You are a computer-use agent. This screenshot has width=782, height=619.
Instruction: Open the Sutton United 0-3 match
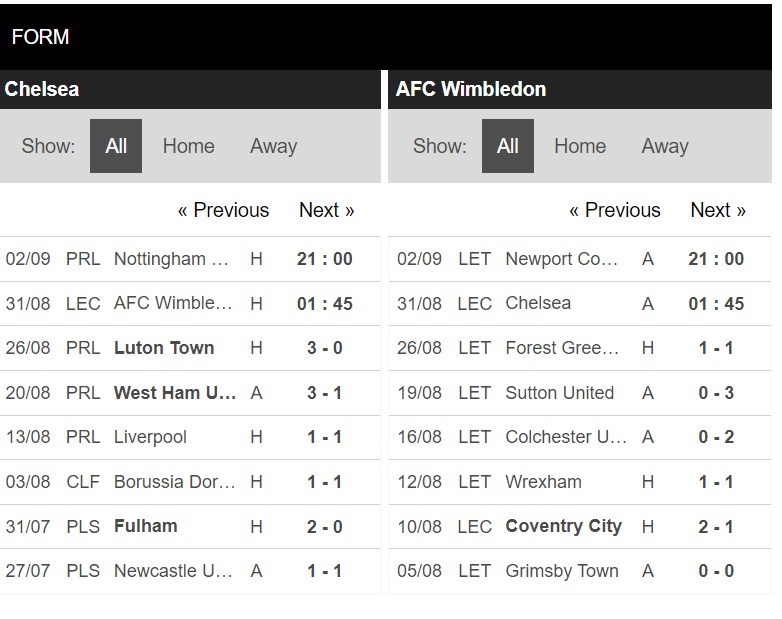(580, 393)
